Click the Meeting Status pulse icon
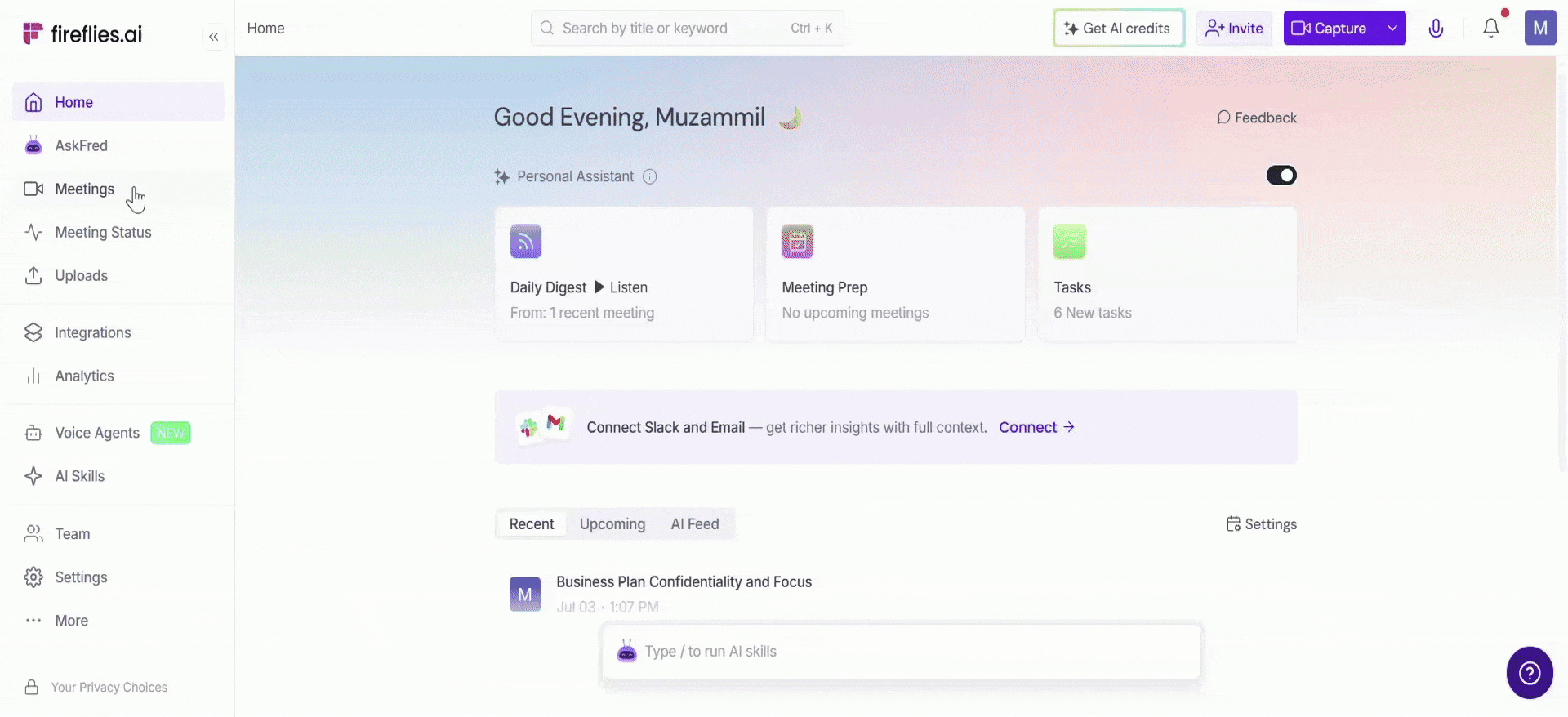 33,232
